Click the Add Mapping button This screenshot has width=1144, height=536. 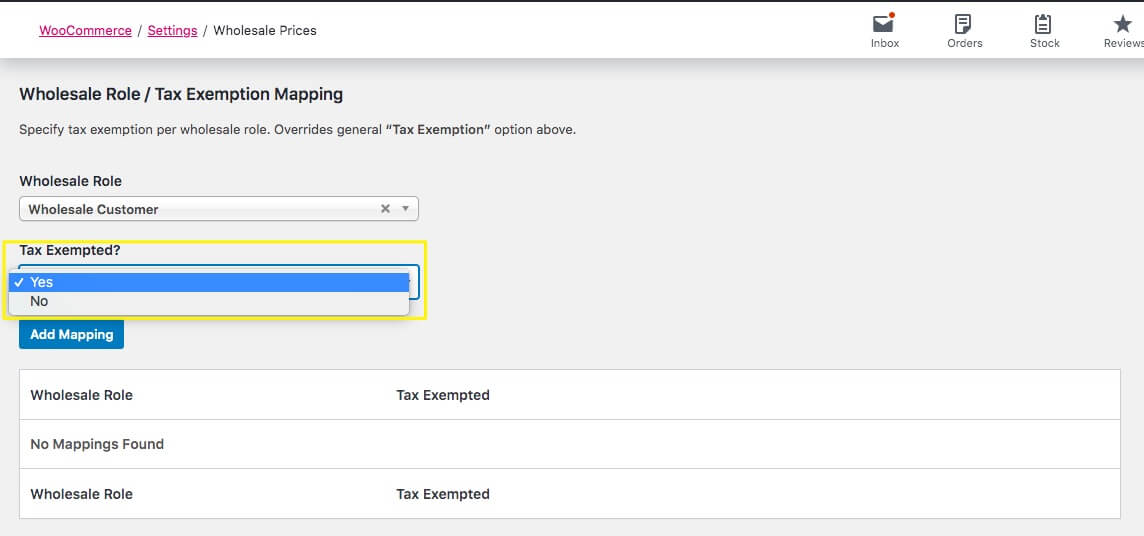pos(71,334)
